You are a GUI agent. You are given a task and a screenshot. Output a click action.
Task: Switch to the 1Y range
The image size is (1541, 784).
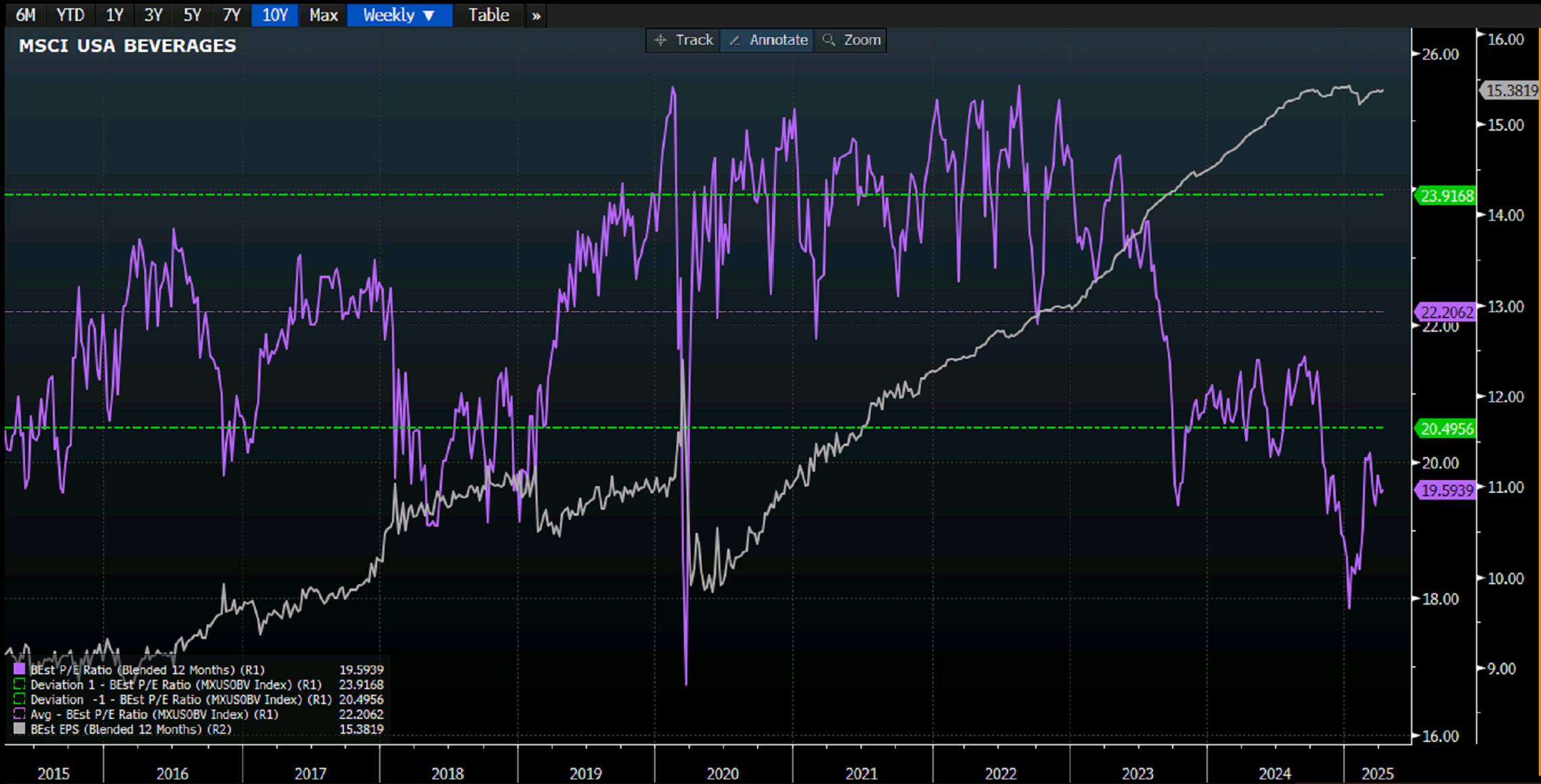click(114, 15)
